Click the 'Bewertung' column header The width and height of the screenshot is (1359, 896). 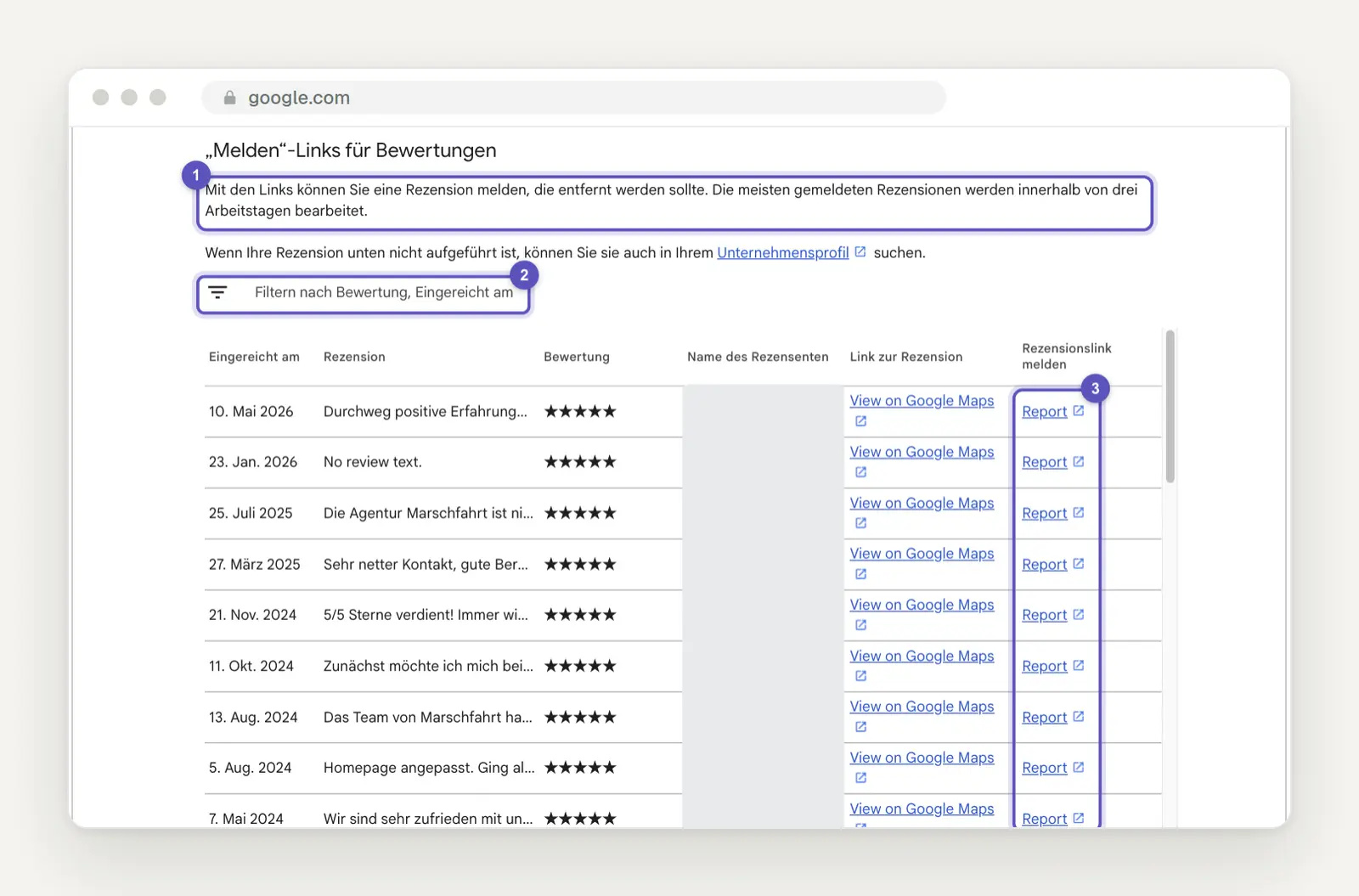pyautogui.click(x=577, y=357)
